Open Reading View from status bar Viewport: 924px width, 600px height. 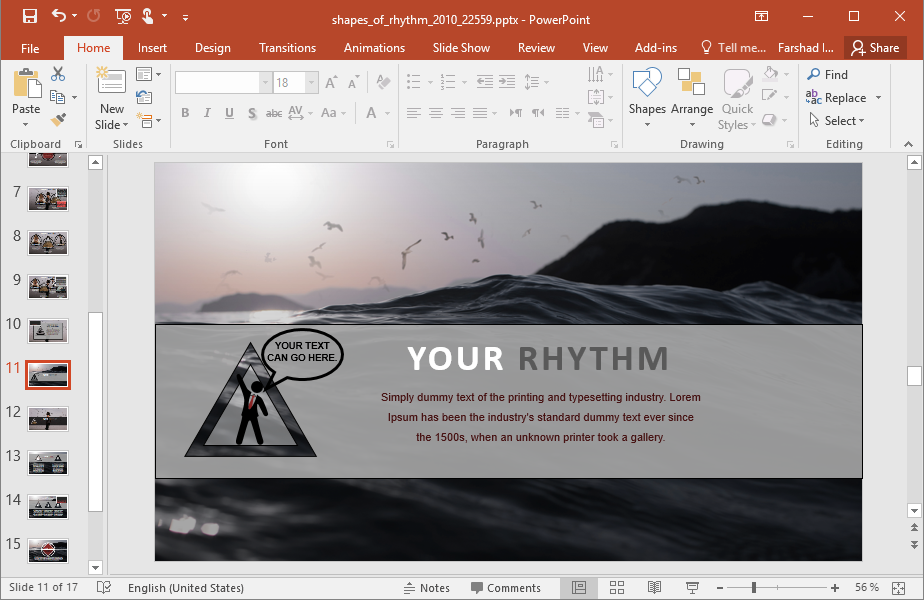click(654, 587)
